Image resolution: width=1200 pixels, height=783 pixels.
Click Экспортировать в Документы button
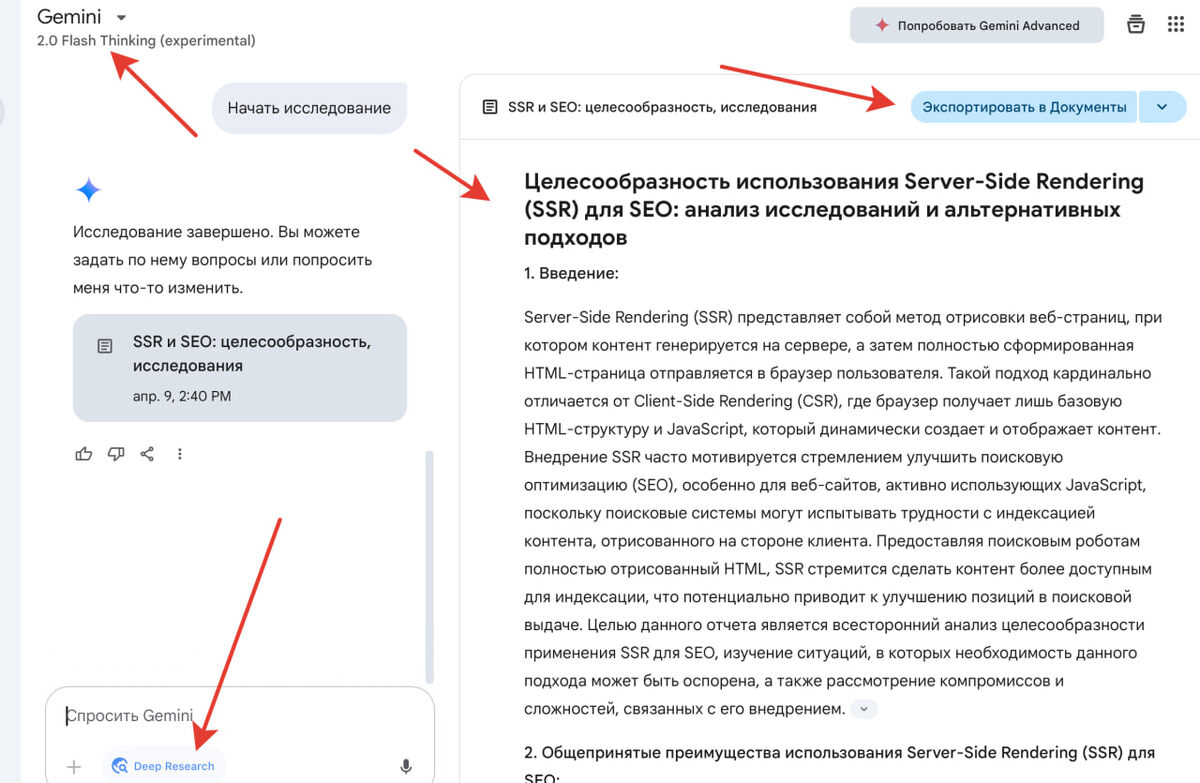click(x=1024, y=107)
